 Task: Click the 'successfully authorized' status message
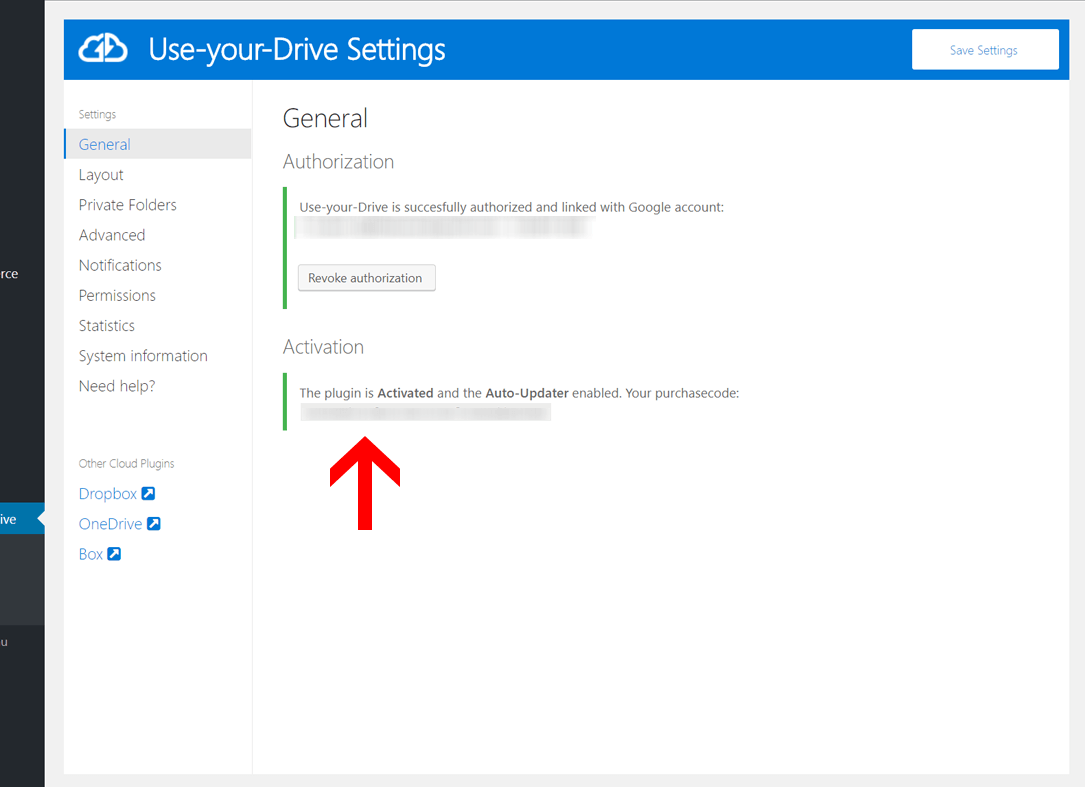pyautogui.click(x=511, y=207)
